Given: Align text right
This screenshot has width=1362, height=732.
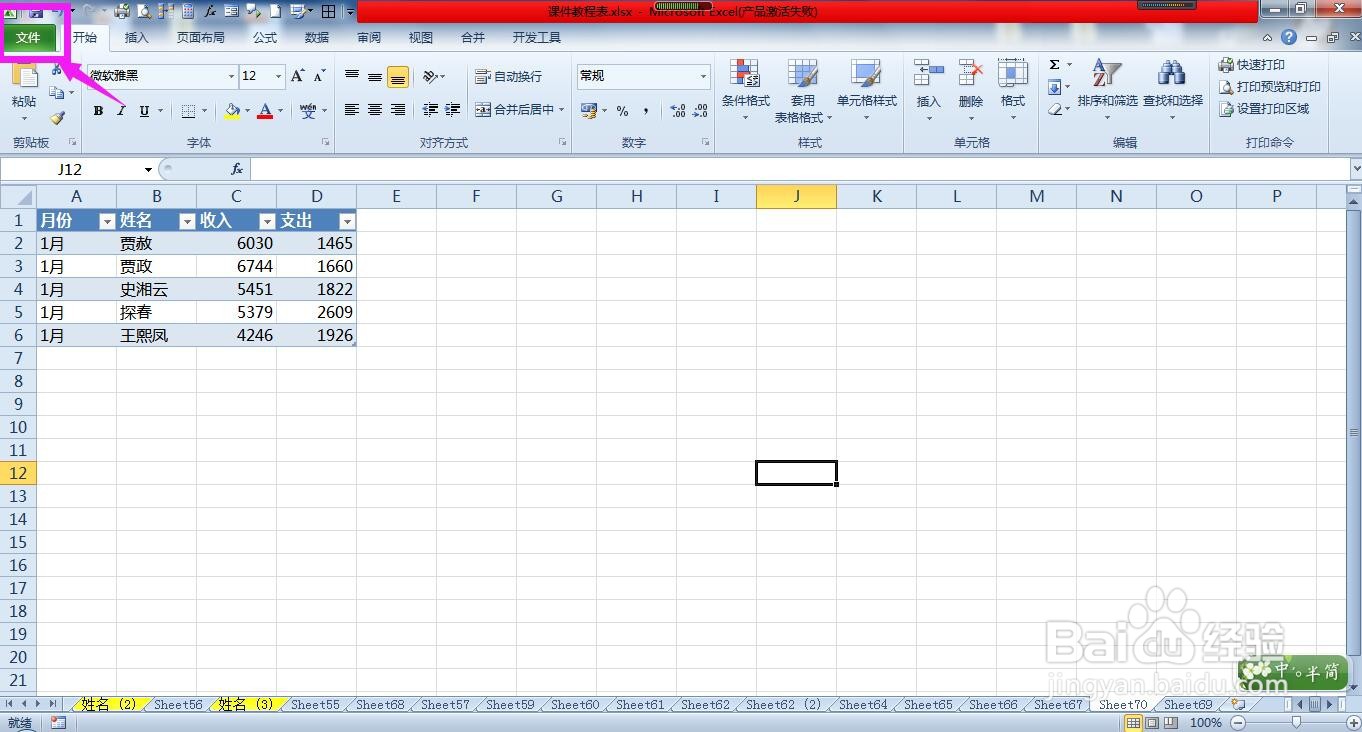Looking at the screenshot, I should click(x=398, y=110).
